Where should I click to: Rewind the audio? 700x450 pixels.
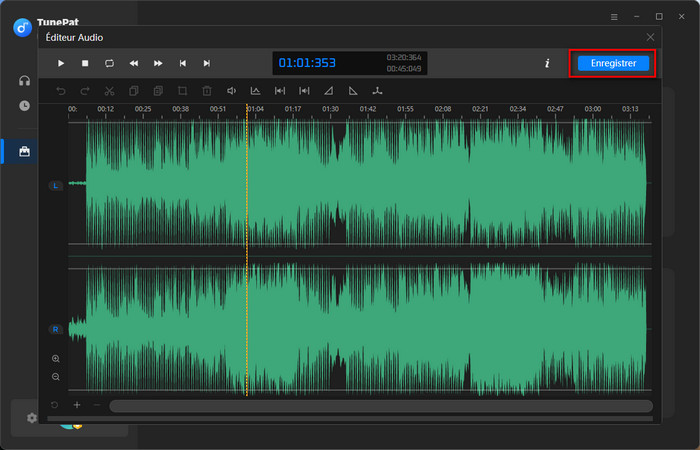(x=133, y=63)
